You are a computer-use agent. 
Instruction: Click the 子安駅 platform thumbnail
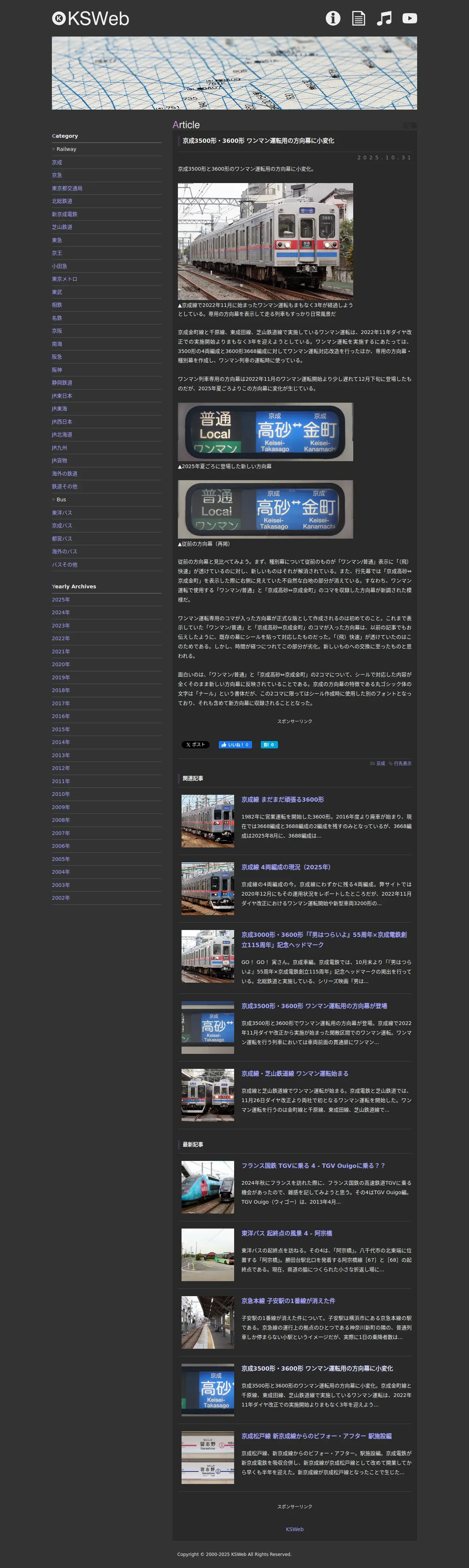(207, 1322)
